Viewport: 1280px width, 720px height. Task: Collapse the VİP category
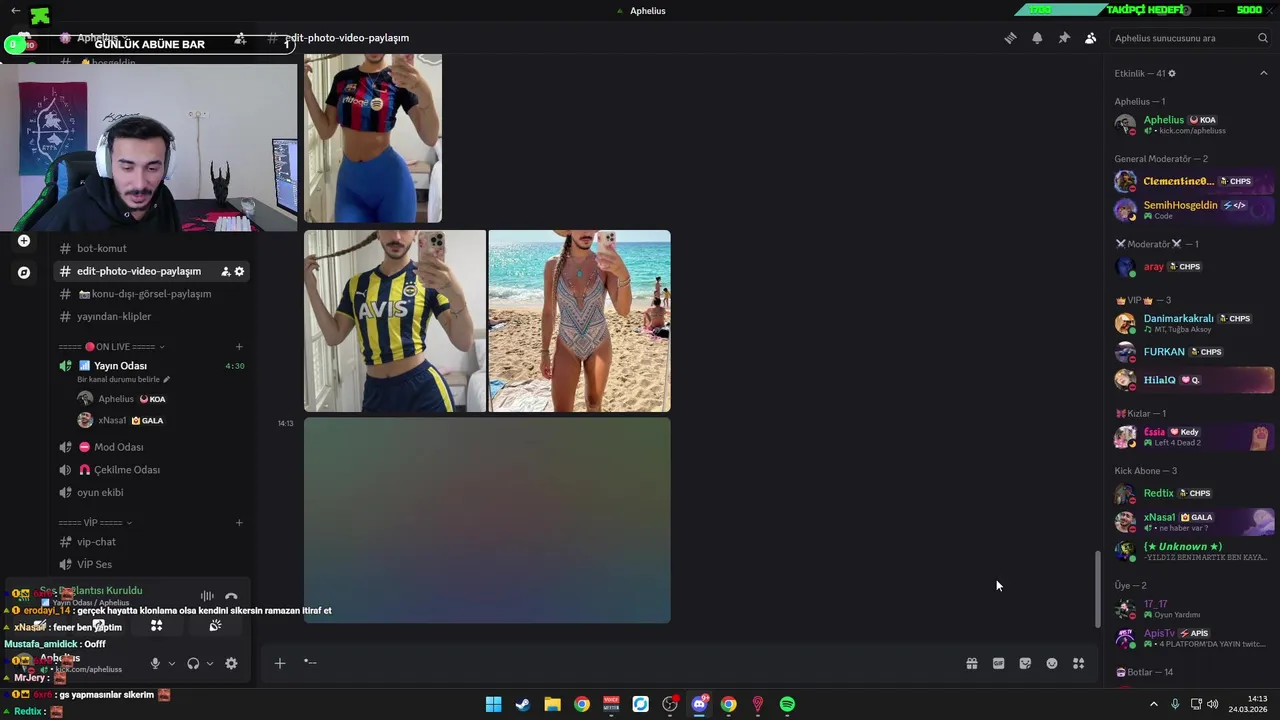click(95, 522)
